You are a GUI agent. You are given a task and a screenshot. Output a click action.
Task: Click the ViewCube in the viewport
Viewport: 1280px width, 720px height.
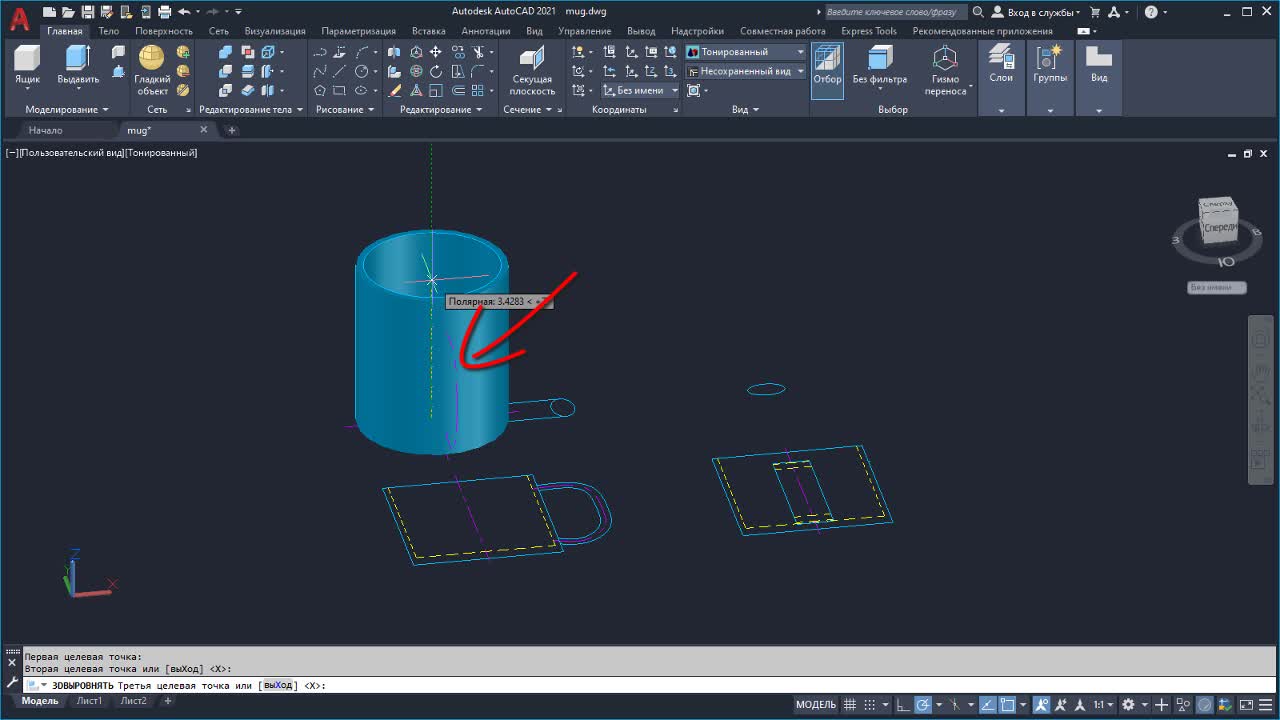click(x=1218, y=225)
